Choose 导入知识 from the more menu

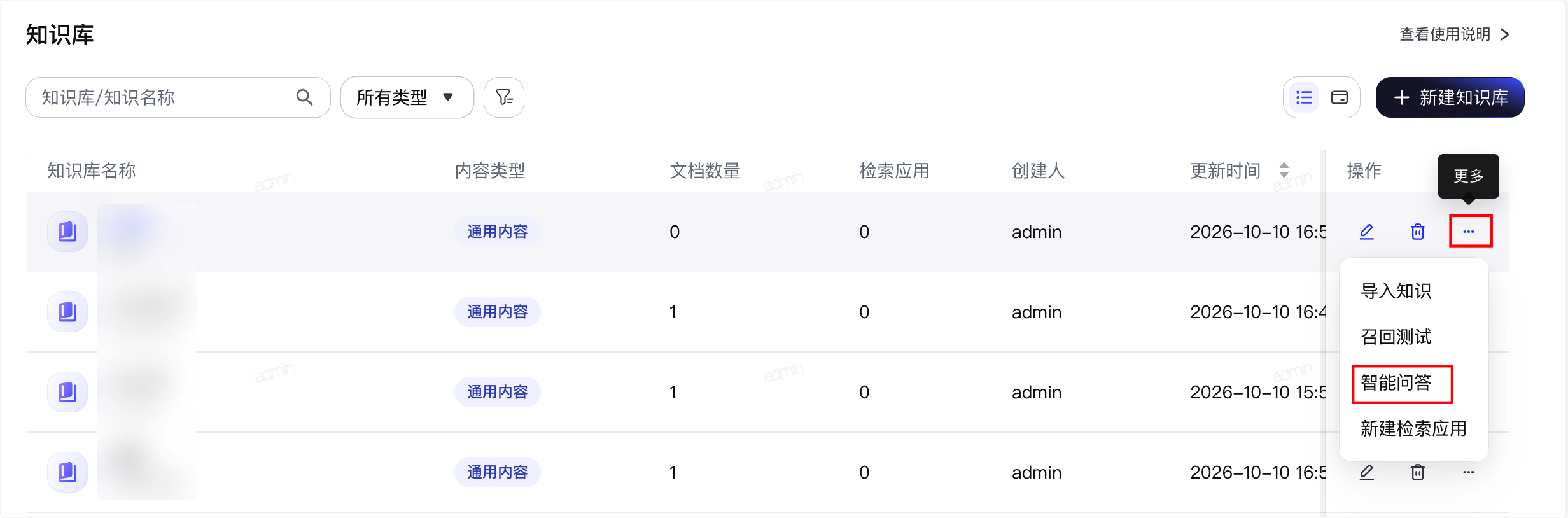pos(1396,291)
